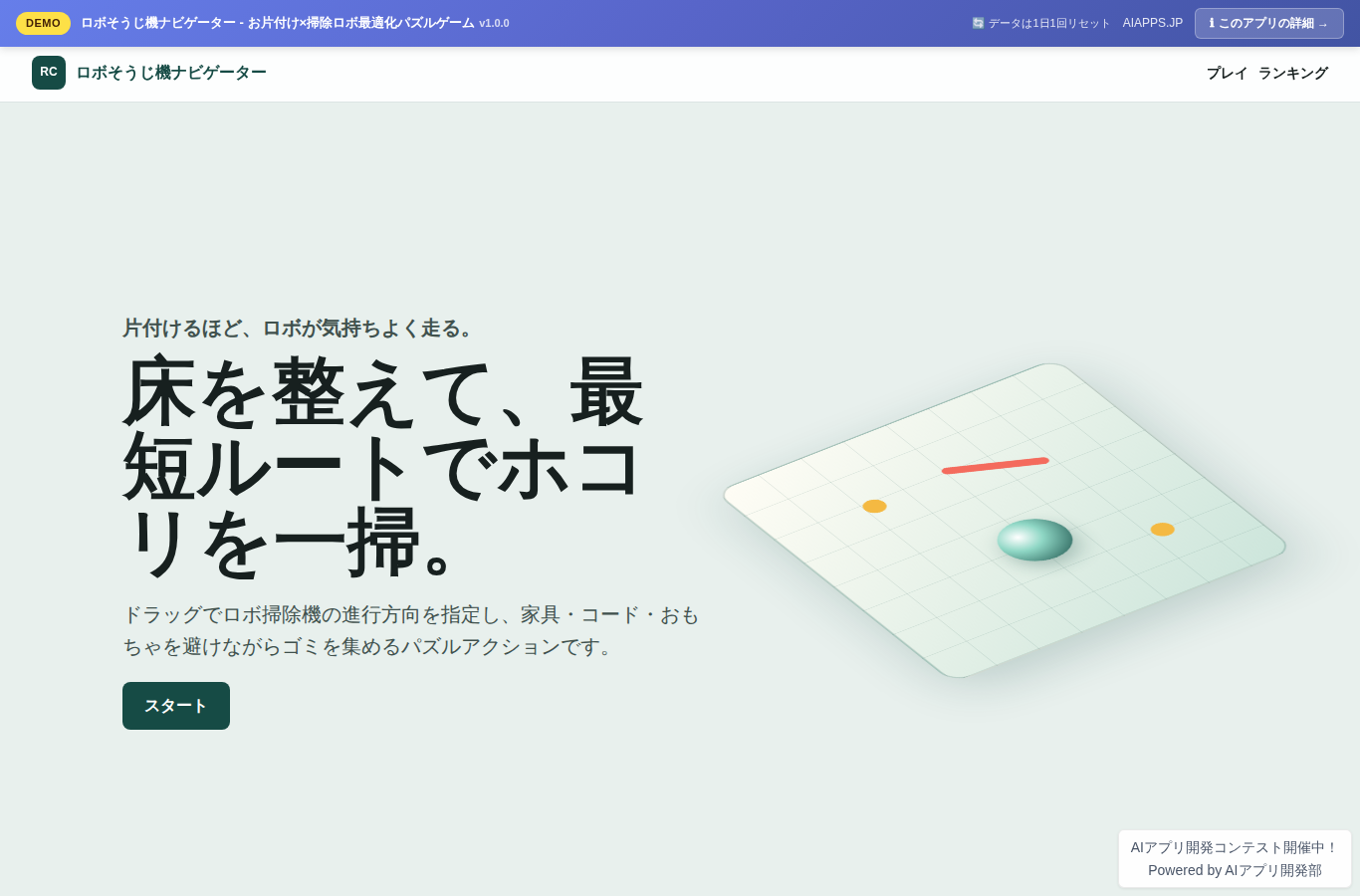1360x896 pixels.
Task: Click the yellow DEMO badge
Action: [43, 23]
